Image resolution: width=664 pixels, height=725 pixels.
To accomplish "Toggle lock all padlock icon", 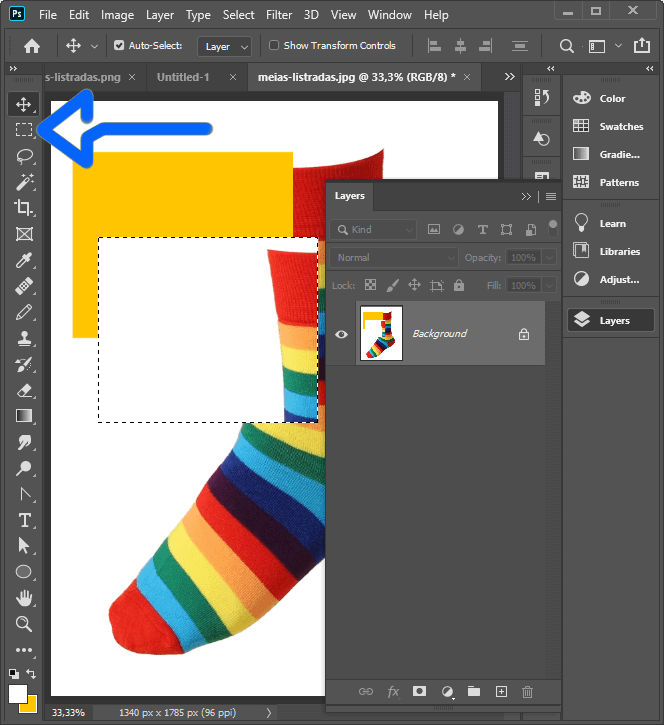I will click(459, 285).
